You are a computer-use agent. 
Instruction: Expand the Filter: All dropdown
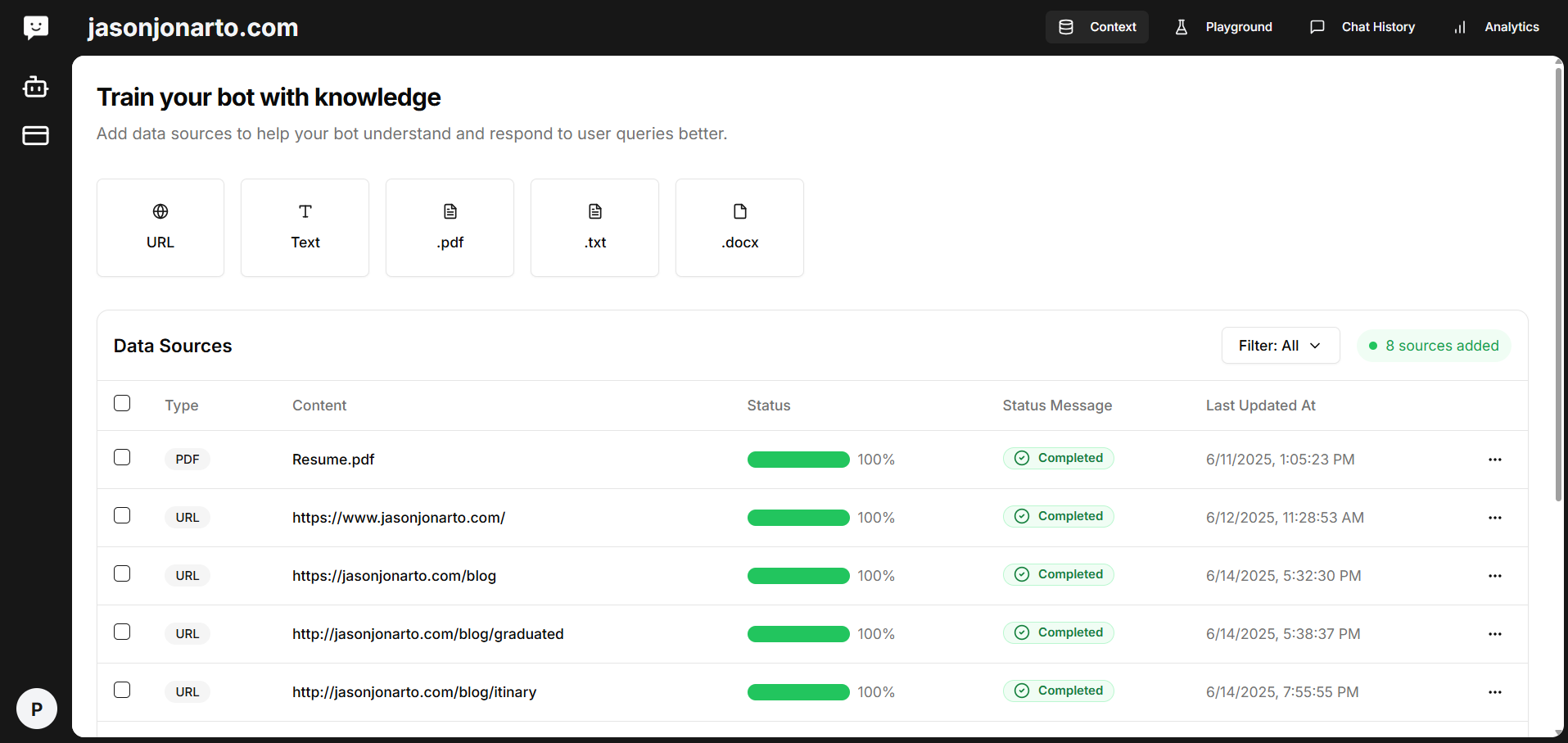[1280, 346]
